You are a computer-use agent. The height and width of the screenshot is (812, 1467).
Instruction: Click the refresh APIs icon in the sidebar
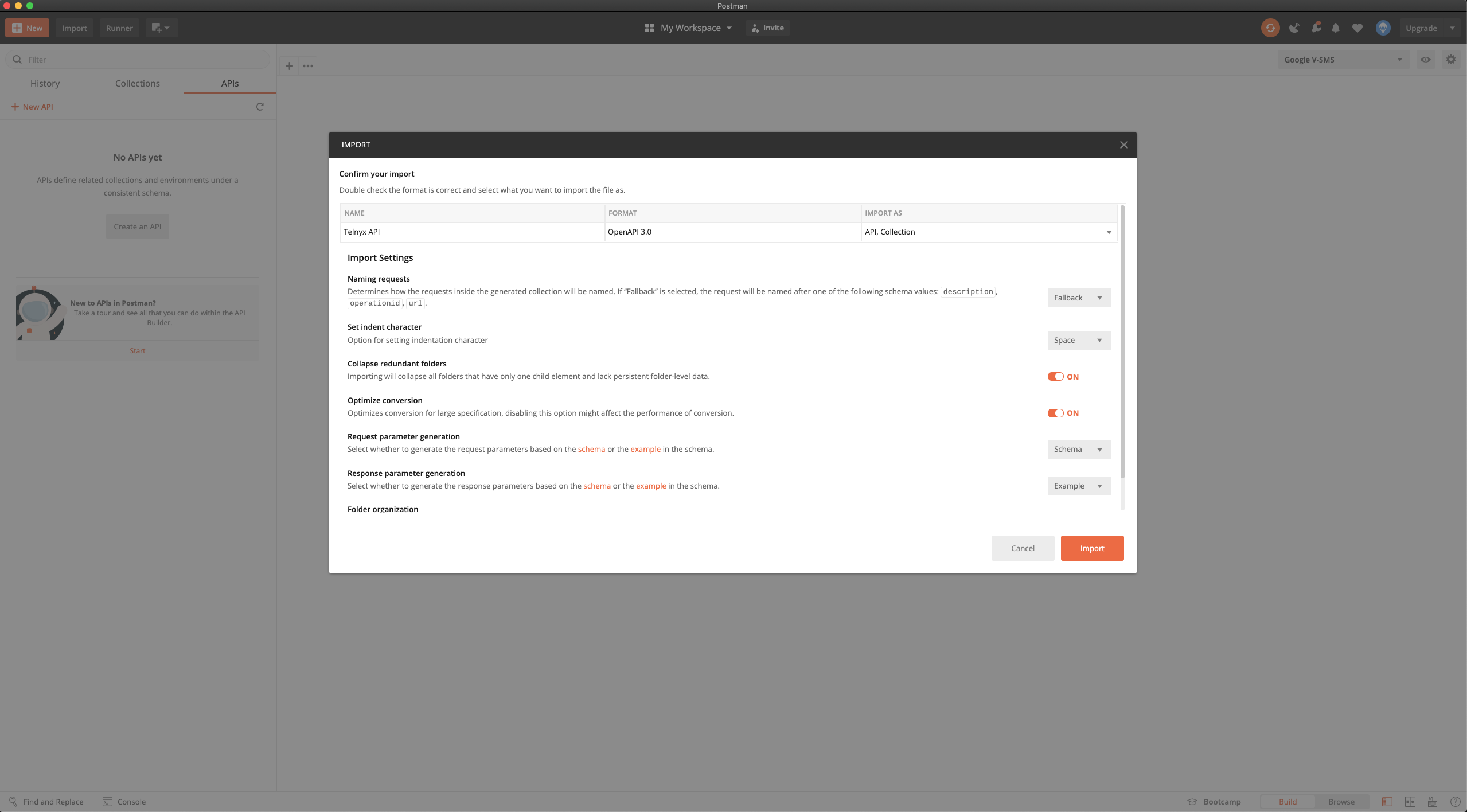260,107
